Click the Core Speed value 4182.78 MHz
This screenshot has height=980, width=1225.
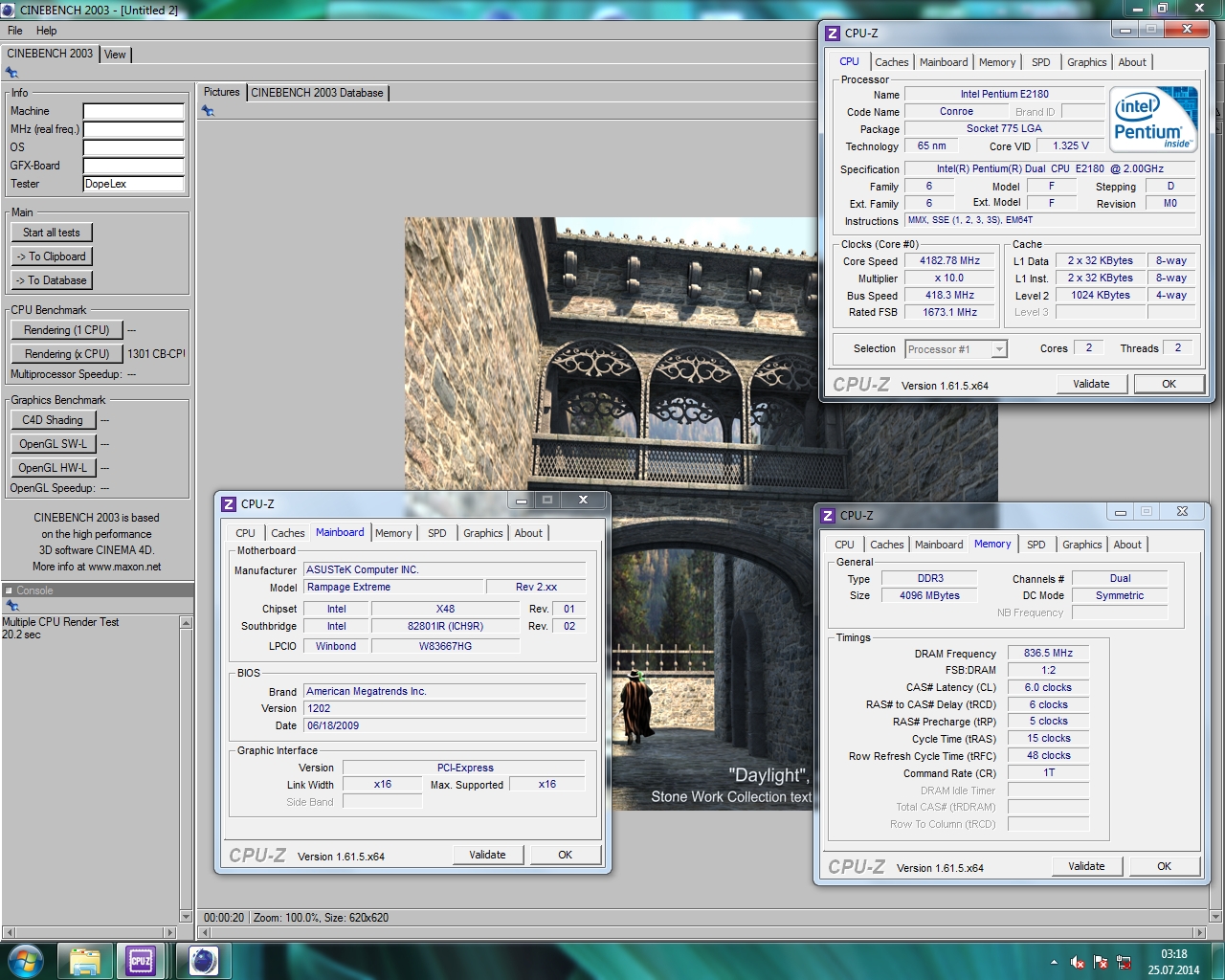click(x=949, y=261)
